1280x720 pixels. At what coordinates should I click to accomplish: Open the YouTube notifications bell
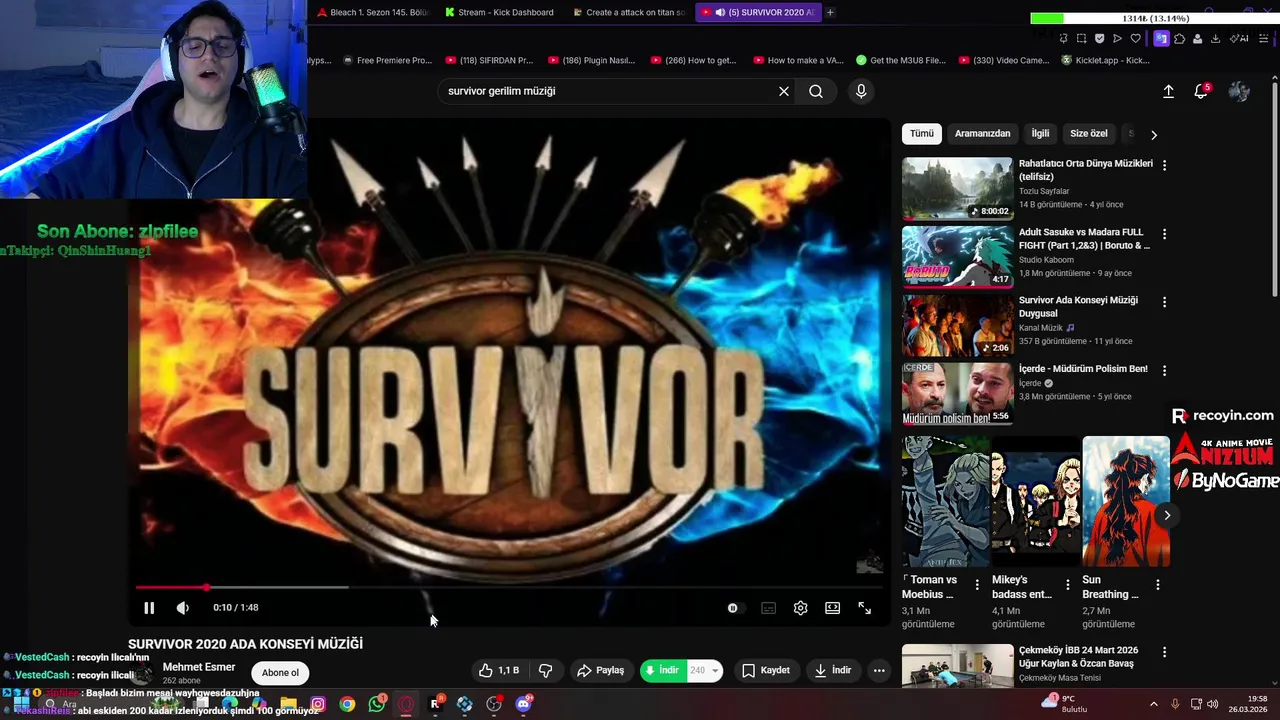1201,91
